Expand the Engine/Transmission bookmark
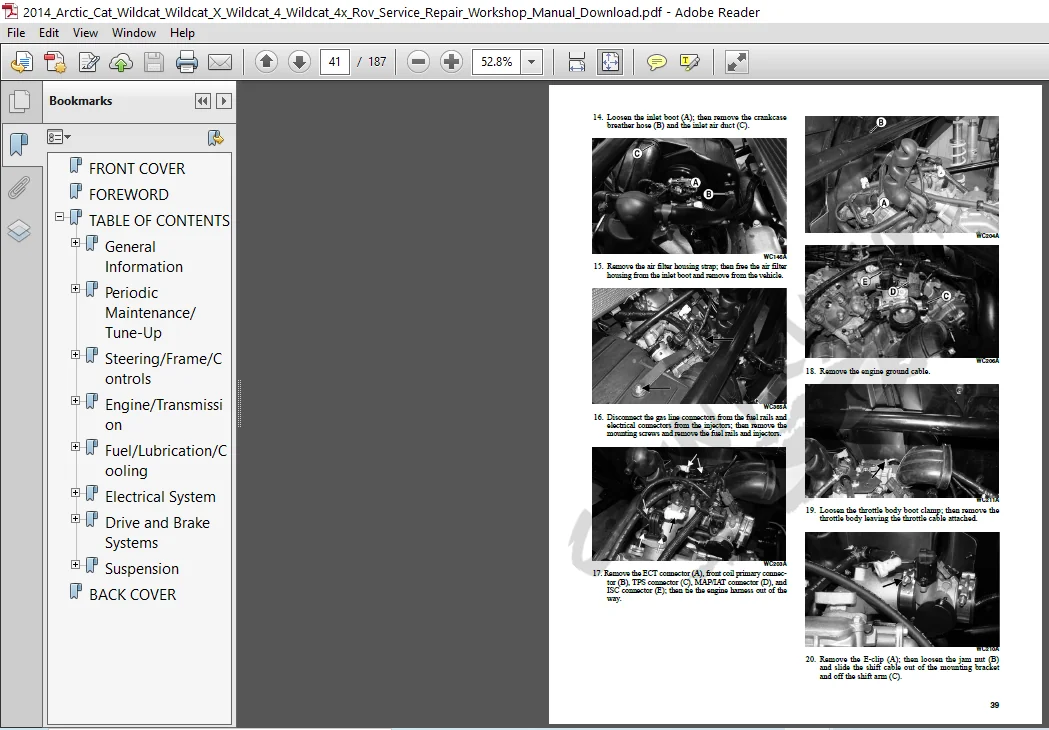Image resolution: width=1049 pixels, height=730 pixels. 76,401
